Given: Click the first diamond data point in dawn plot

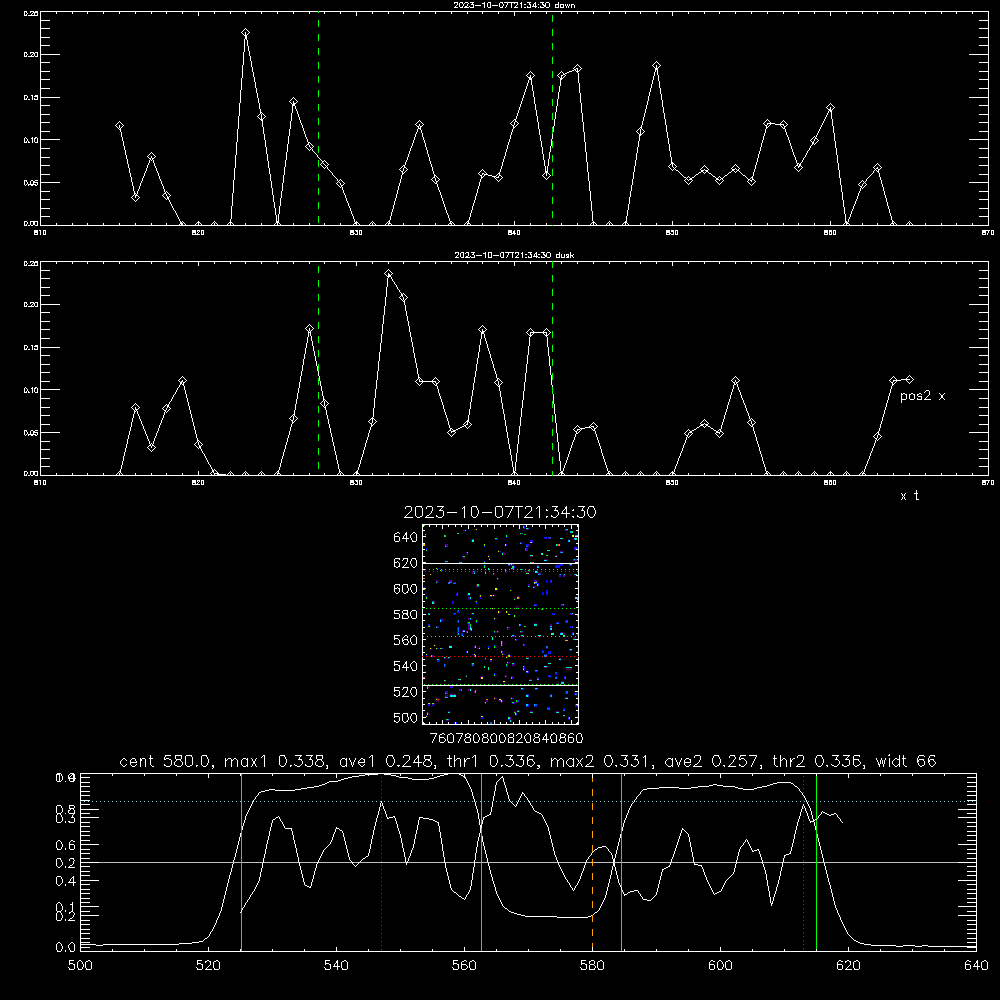Looking at the screenshot, I should pos(119,126).
